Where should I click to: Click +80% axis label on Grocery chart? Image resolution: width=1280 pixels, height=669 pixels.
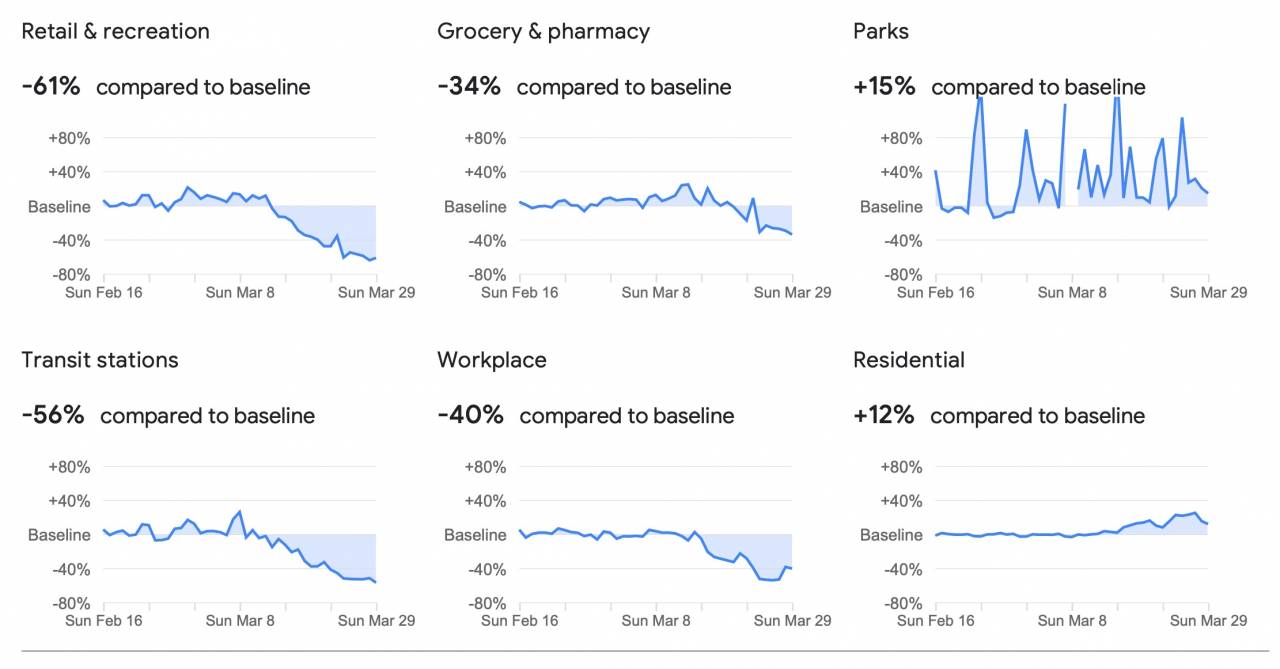pos(486,138)
